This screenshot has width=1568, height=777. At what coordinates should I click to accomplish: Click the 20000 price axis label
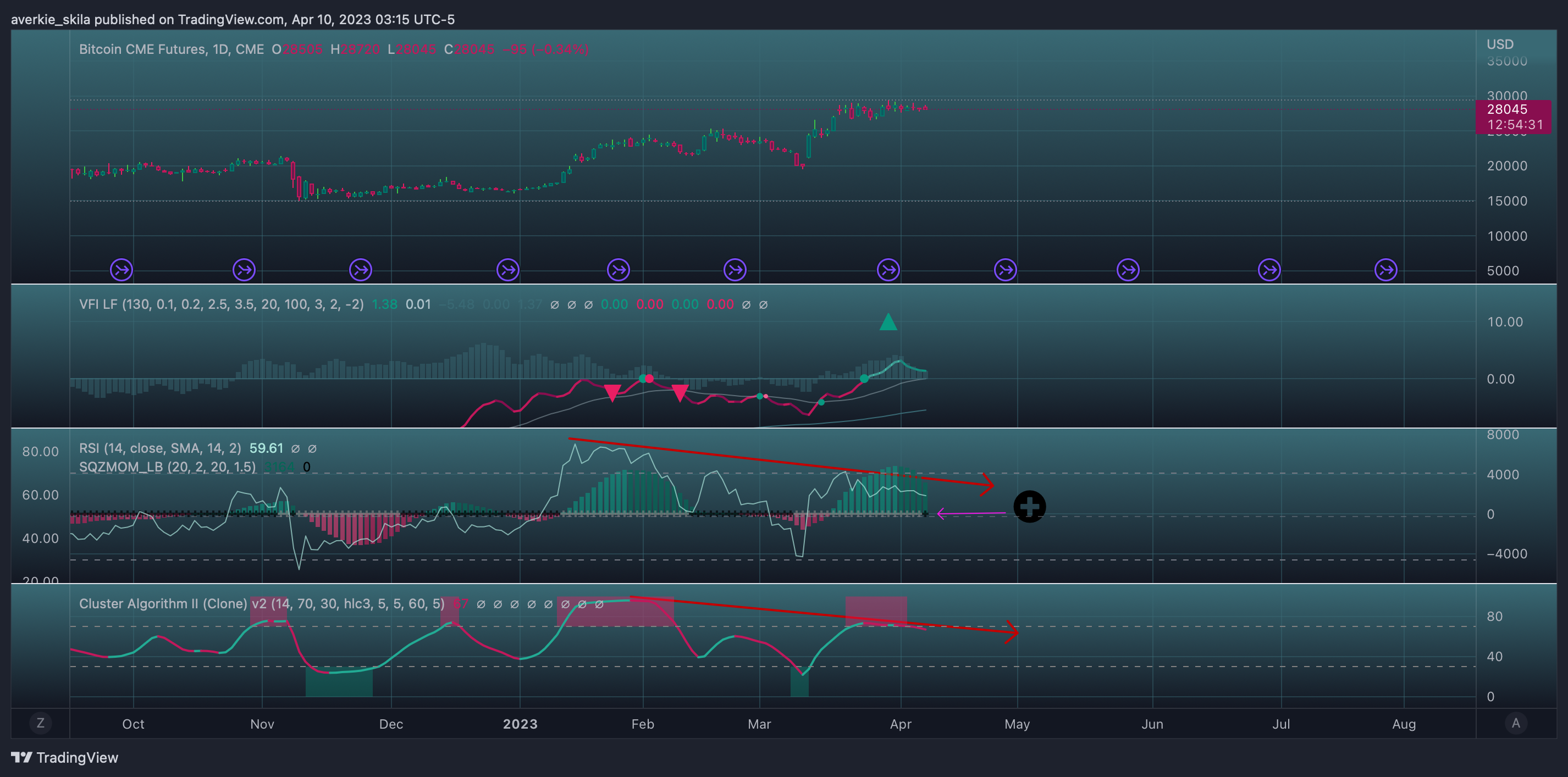pyautogui.click(x=1507, y=166)
